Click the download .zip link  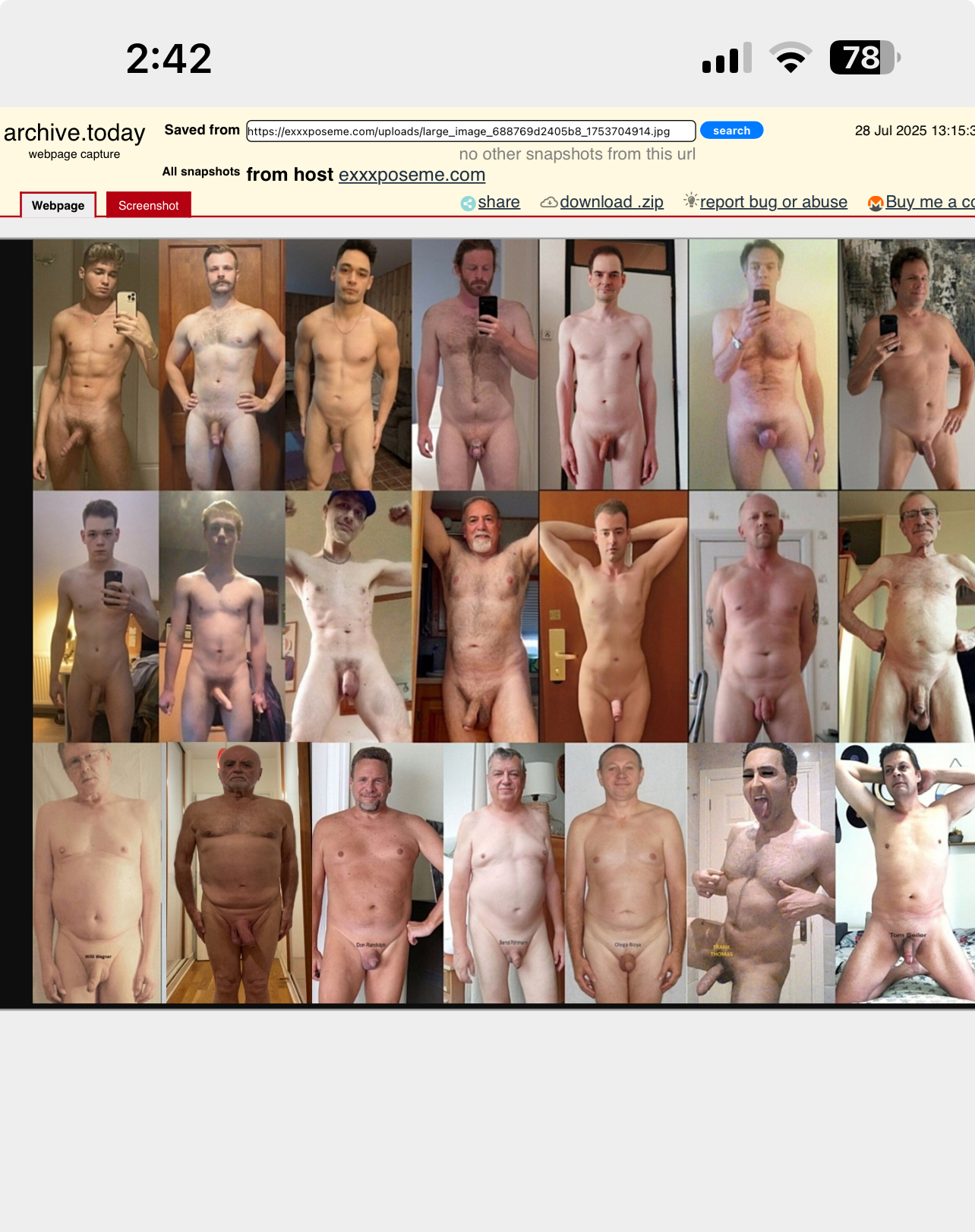point(611,202)
